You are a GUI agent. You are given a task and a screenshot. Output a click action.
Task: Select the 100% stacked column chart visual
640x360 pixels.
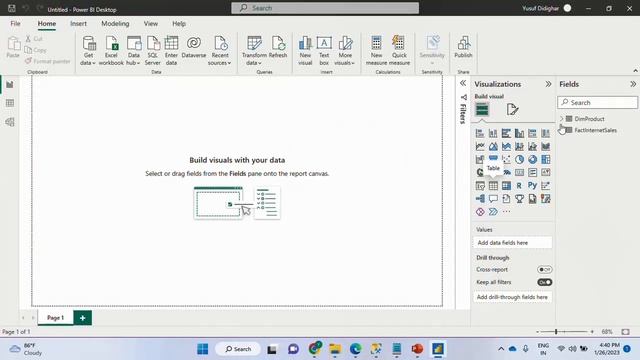545,133
